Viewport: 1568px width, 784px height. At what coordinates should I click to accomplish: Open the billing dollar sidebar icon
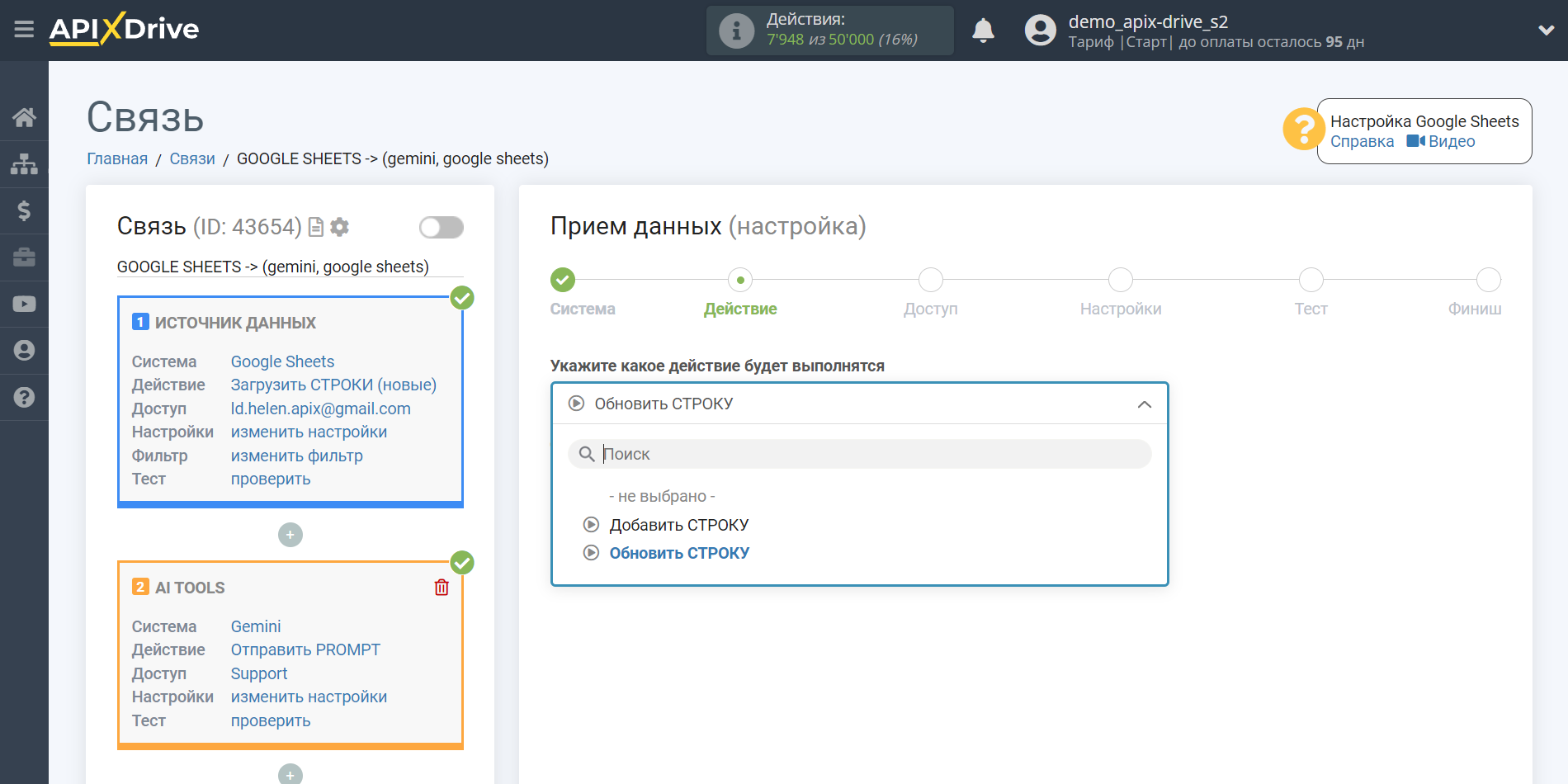coord(24,210)
